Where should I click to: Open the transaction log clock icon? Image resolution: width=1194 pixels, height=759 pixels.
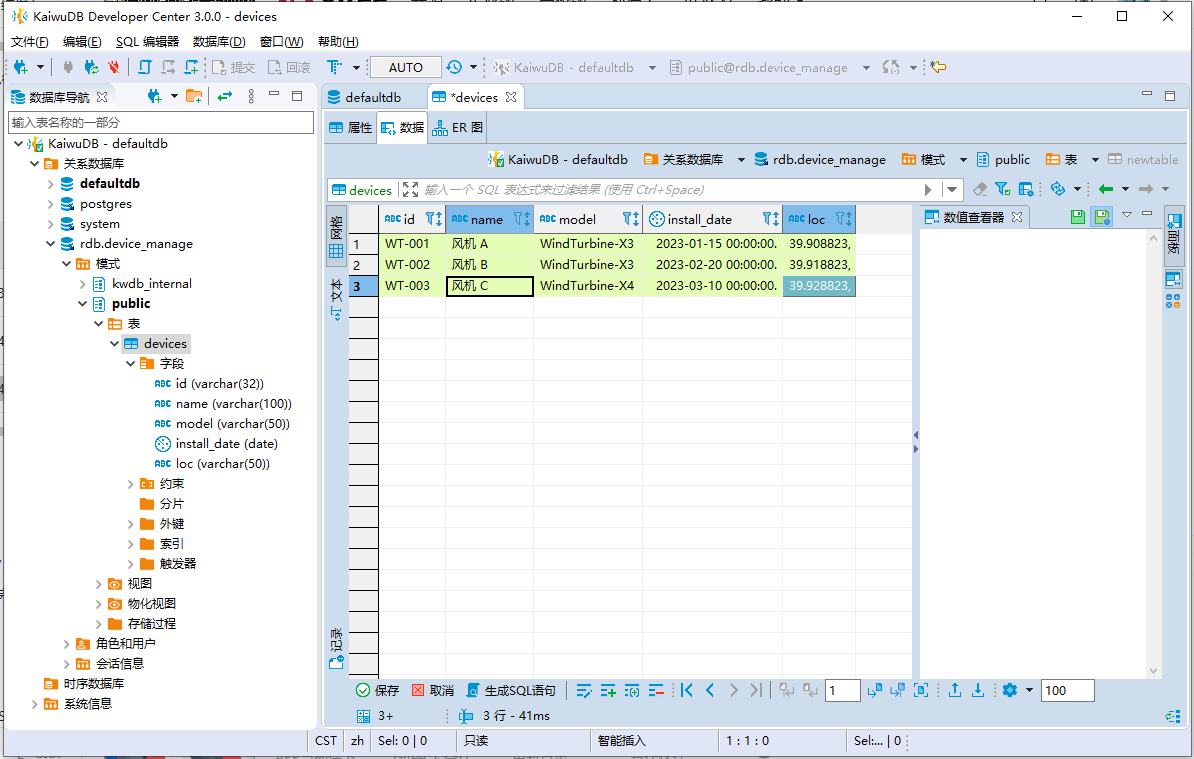tap(454, 67)
